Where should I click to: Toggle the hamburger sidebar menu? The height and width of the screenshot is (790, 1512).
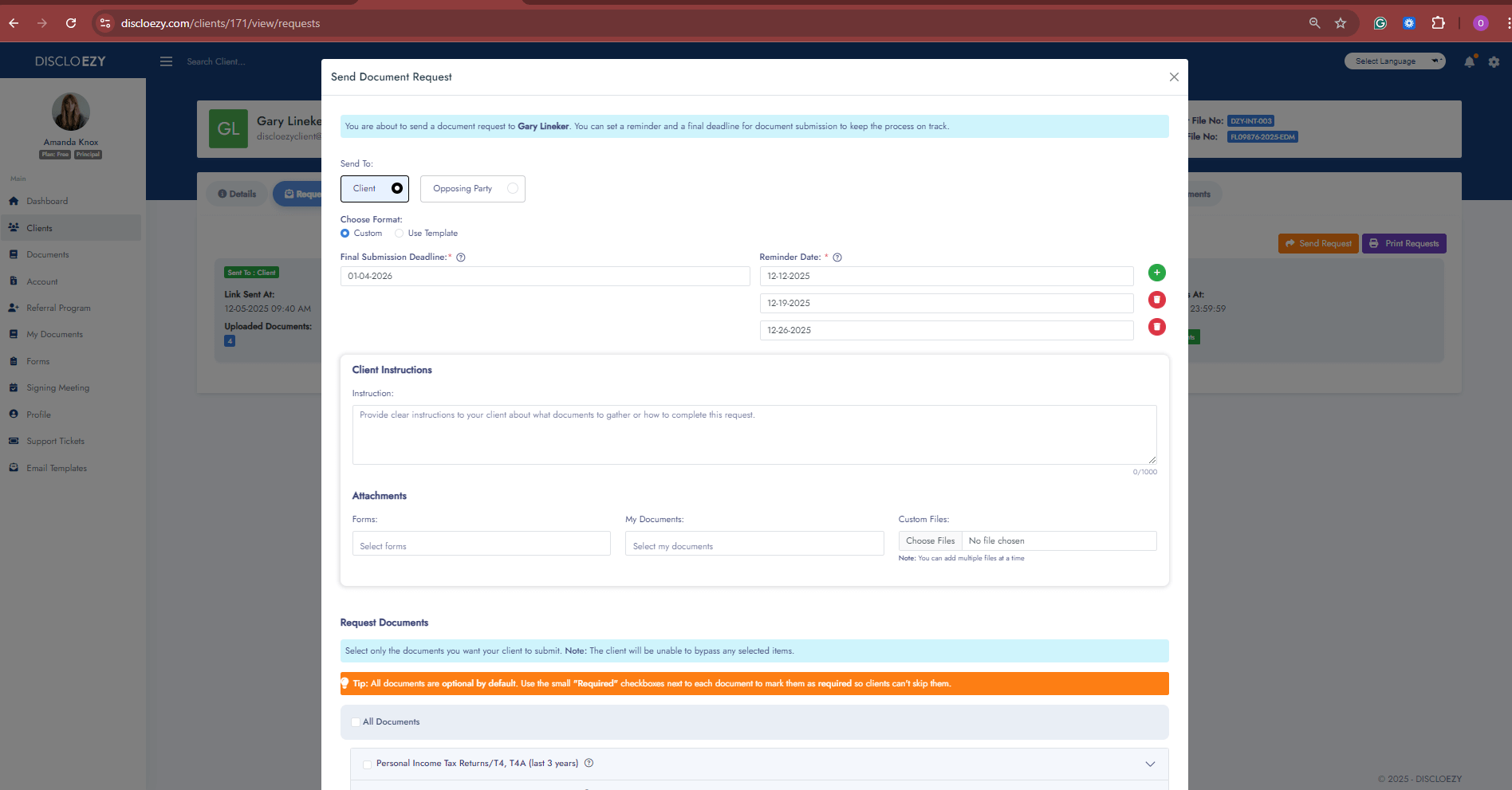tap(166, 61)
